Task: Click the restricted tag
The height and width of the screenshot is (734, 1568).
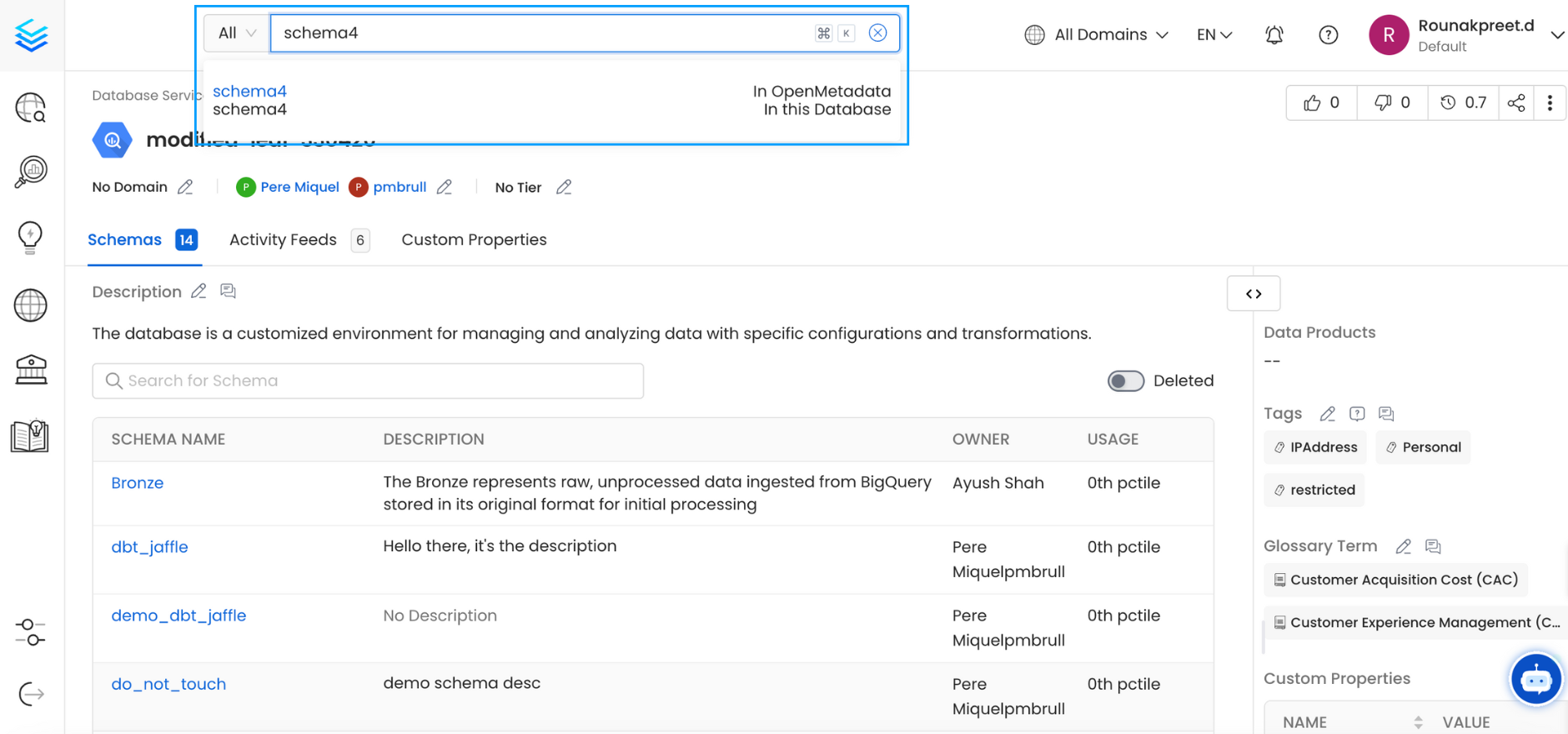Action: [x=1314, y=490]
